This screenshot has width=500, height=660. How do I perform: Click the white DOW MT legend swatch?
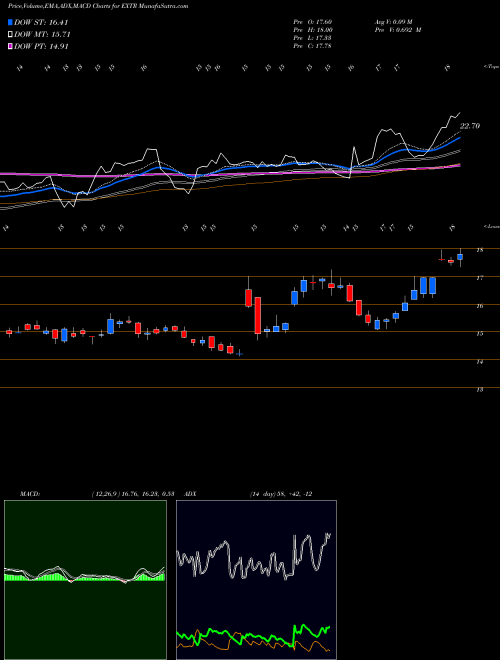11,35
